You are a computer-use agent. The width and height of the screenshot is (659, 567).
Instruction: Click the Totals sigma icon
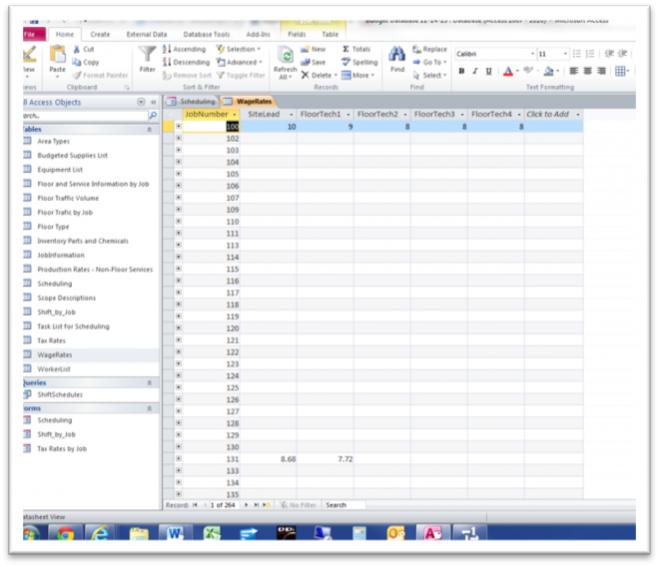click(x=345, y=49)
